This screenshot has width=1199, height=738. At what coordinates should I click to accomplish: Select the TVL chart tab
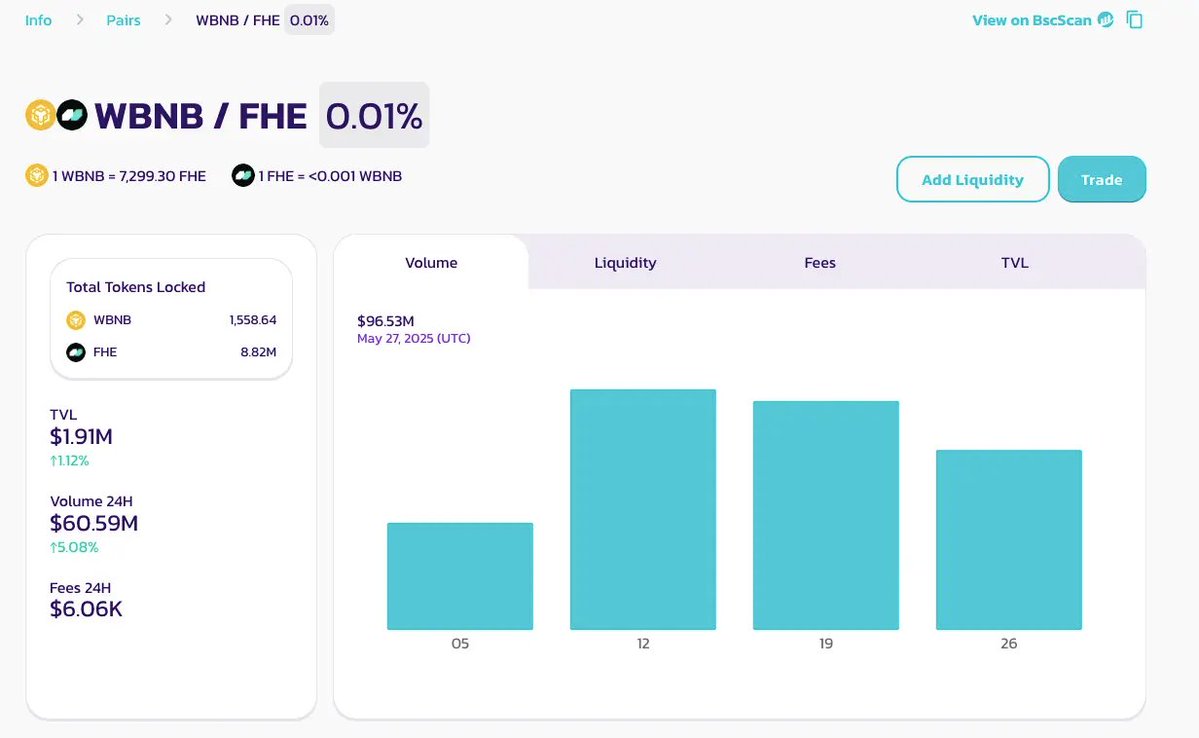[x=1015, y=262]
